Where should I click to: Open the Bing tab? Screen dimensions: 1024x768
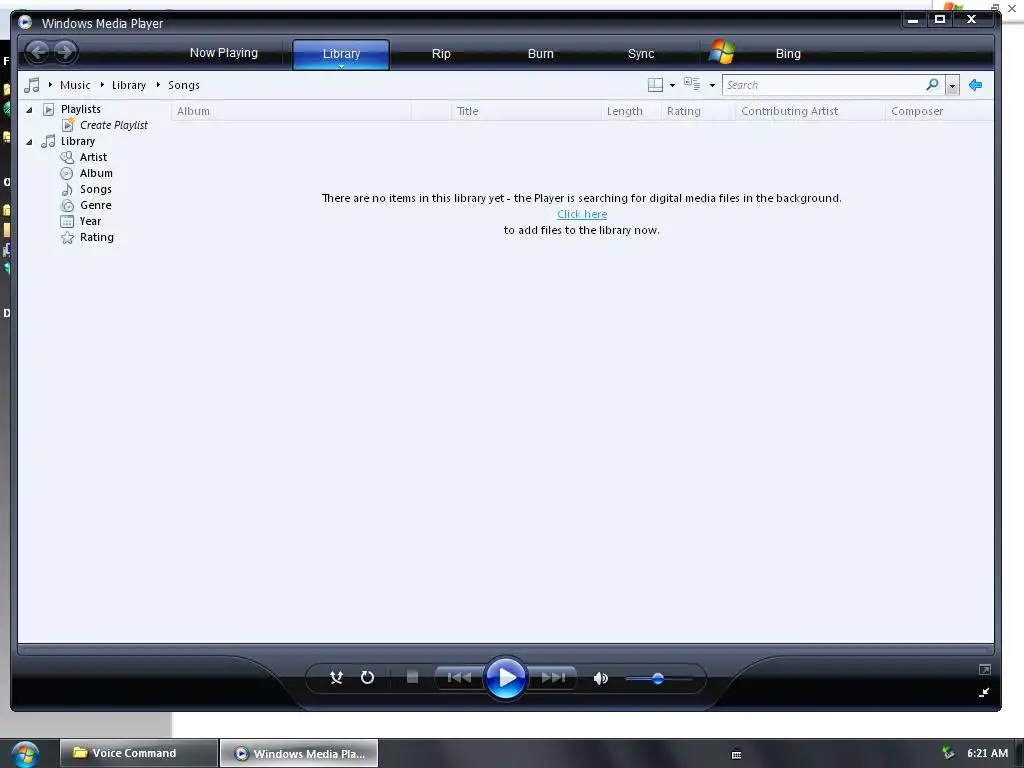point(788,54)
